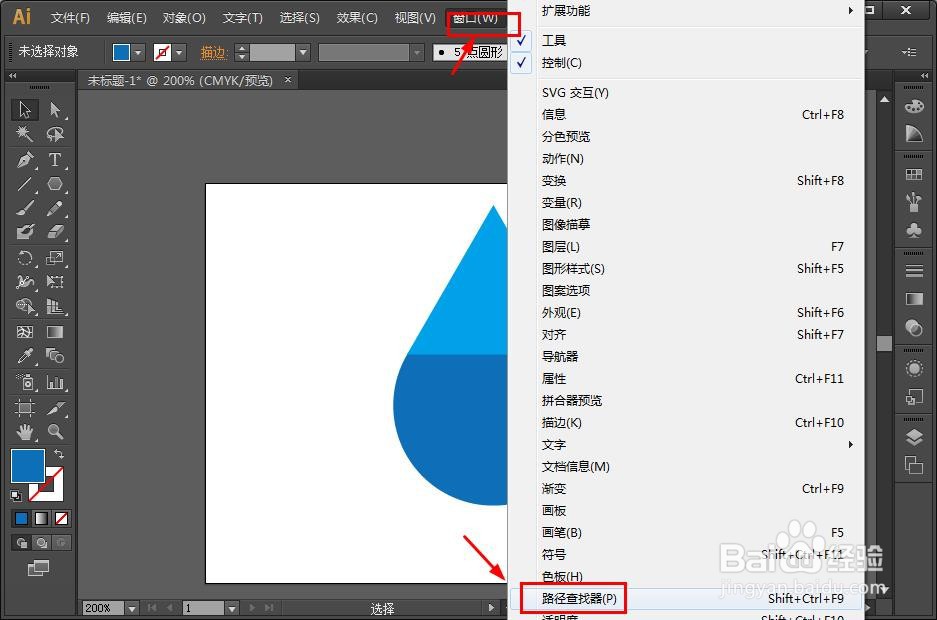Uncheck 工具 in the Window menu
Screen dimensions: 937x620
pyautogui.click(x=556, y=40)
